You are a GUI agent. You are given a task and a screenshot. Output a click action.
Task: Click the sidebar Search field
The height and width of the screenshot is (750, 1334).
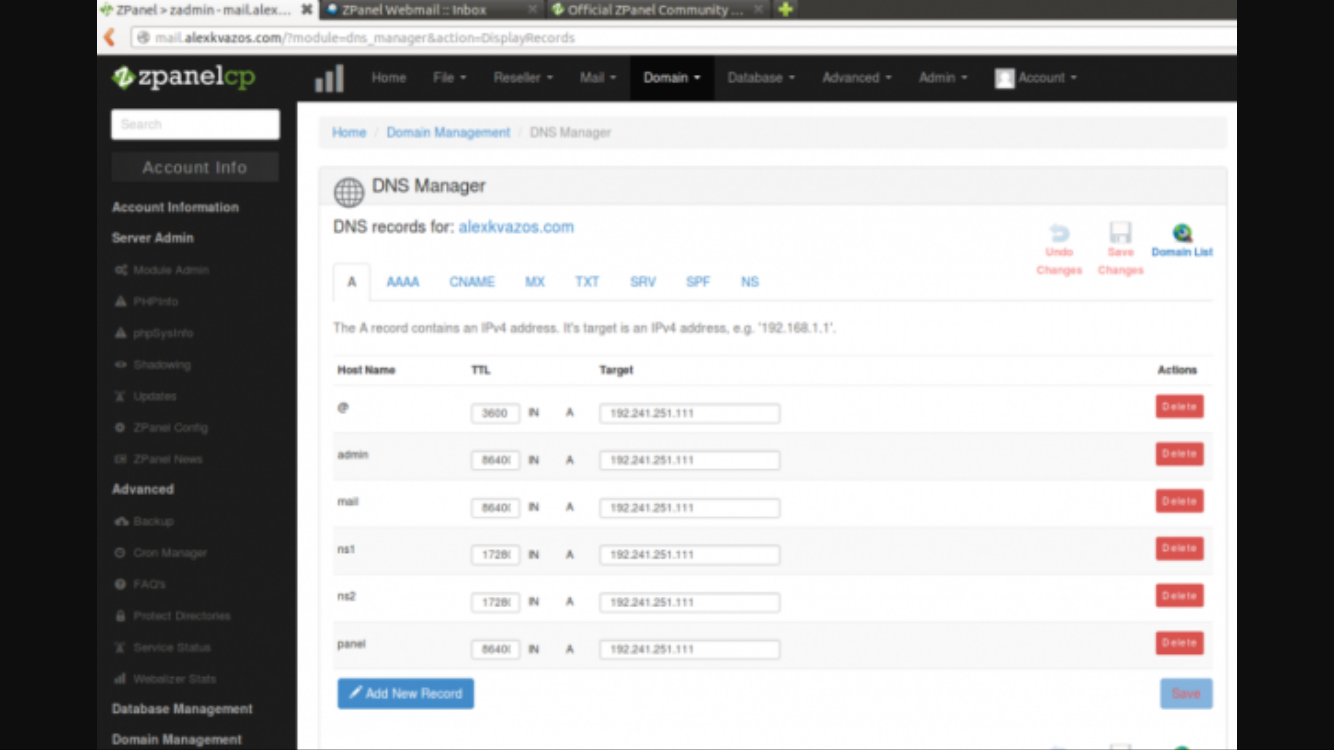195,124
